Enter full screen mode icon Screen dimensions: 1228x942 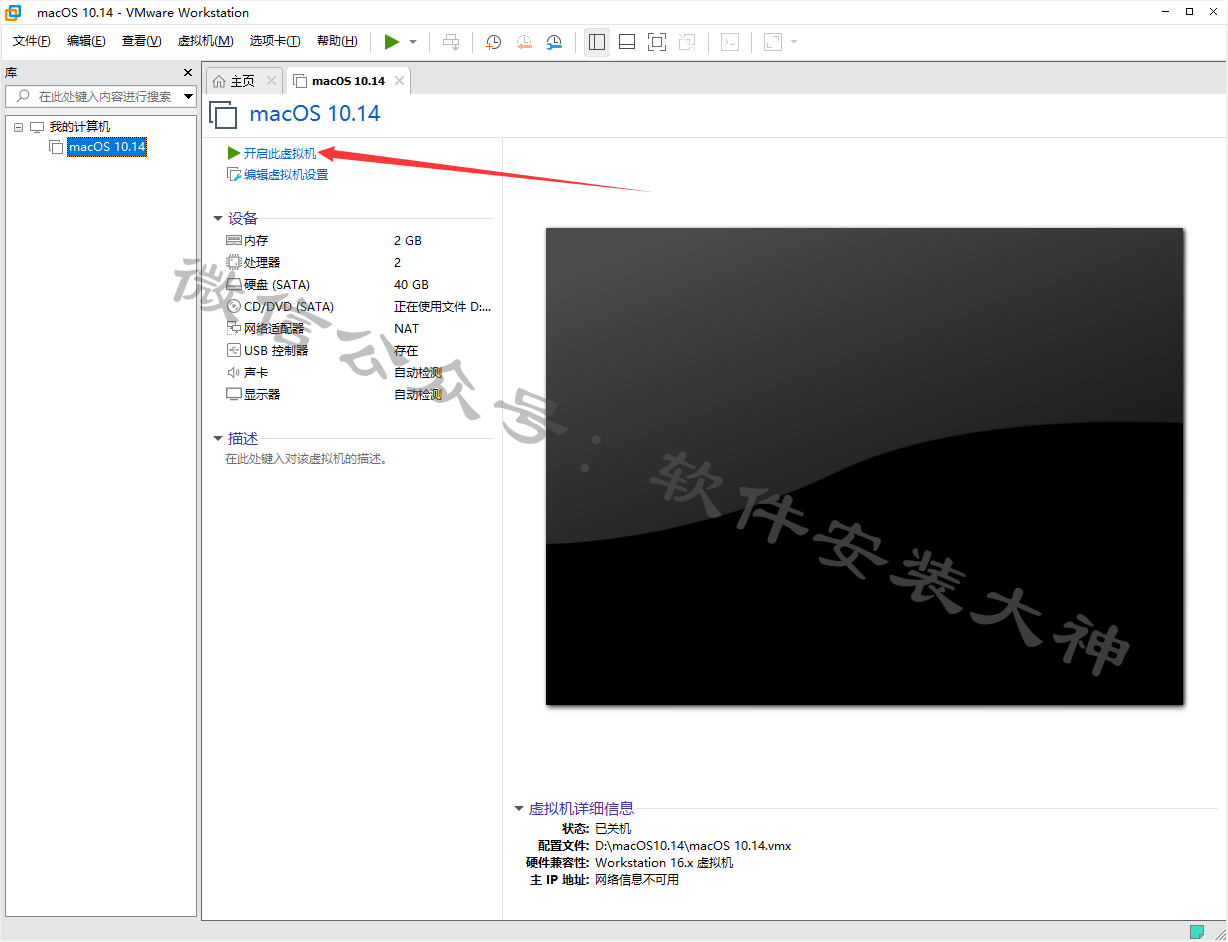pos(657,42)
